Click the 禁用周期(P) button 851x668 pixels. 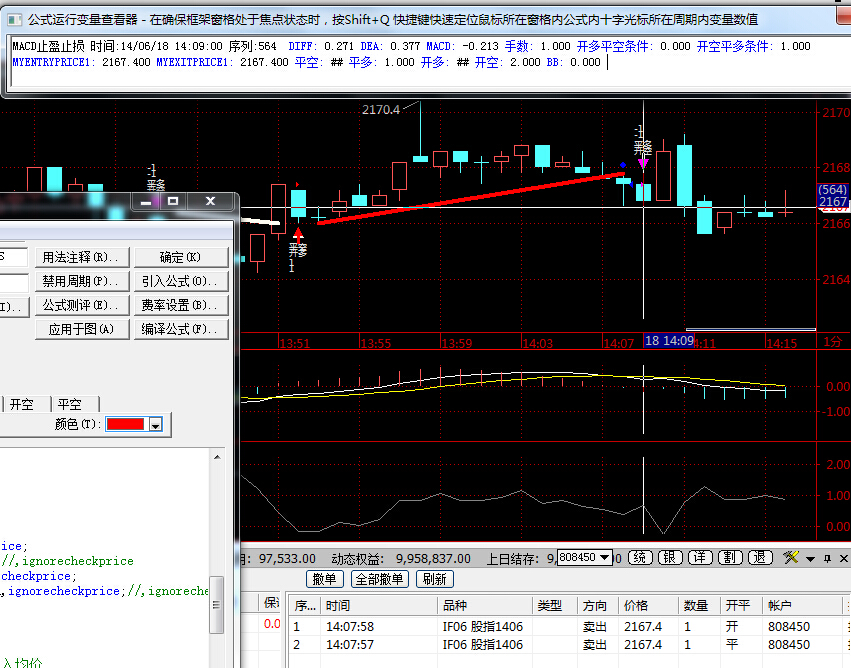pyautogui.click(x=82, y=281)
